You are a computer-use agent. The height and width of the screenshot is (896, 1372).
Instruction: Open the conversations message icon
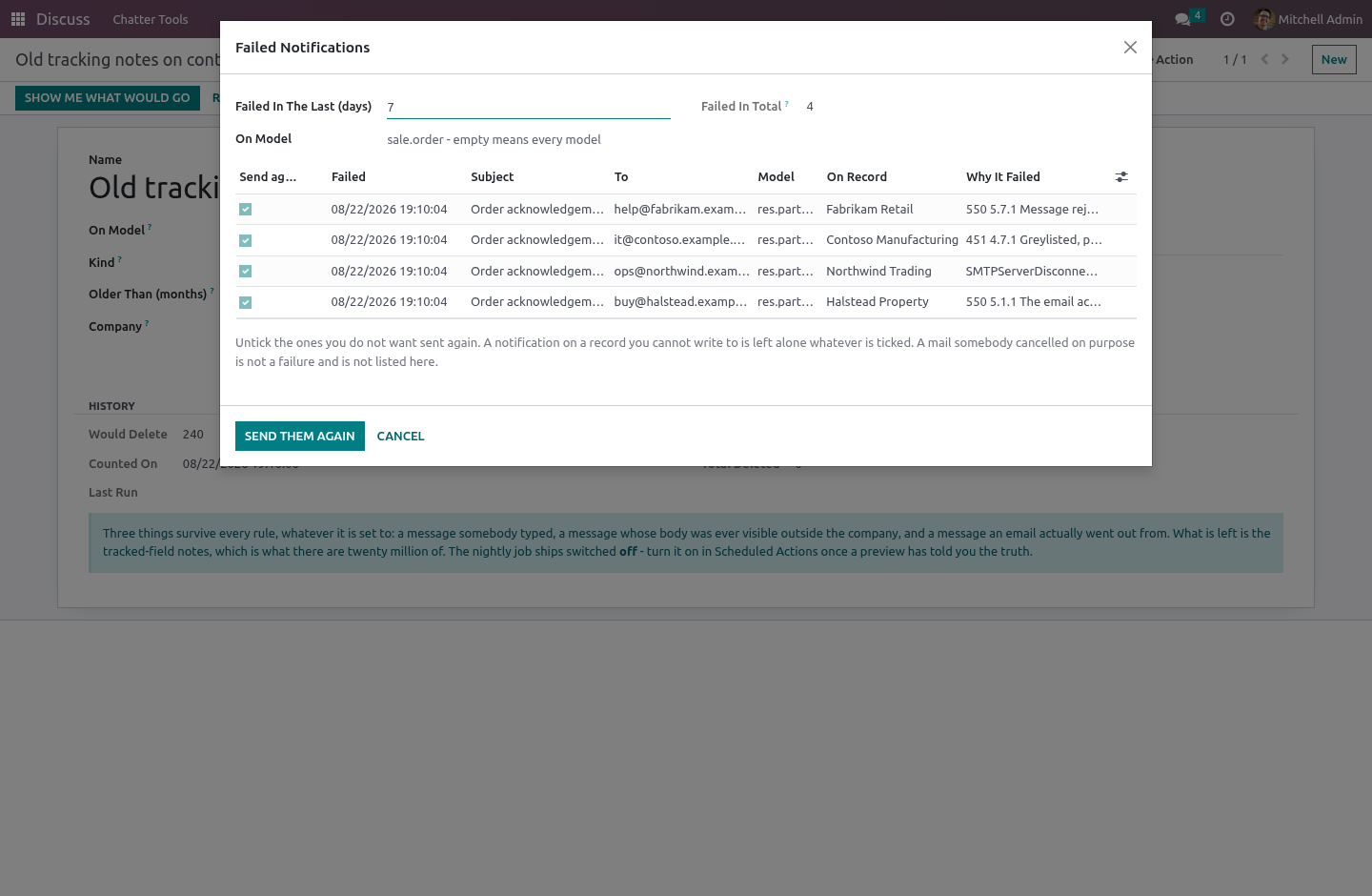click(1183, 19)
